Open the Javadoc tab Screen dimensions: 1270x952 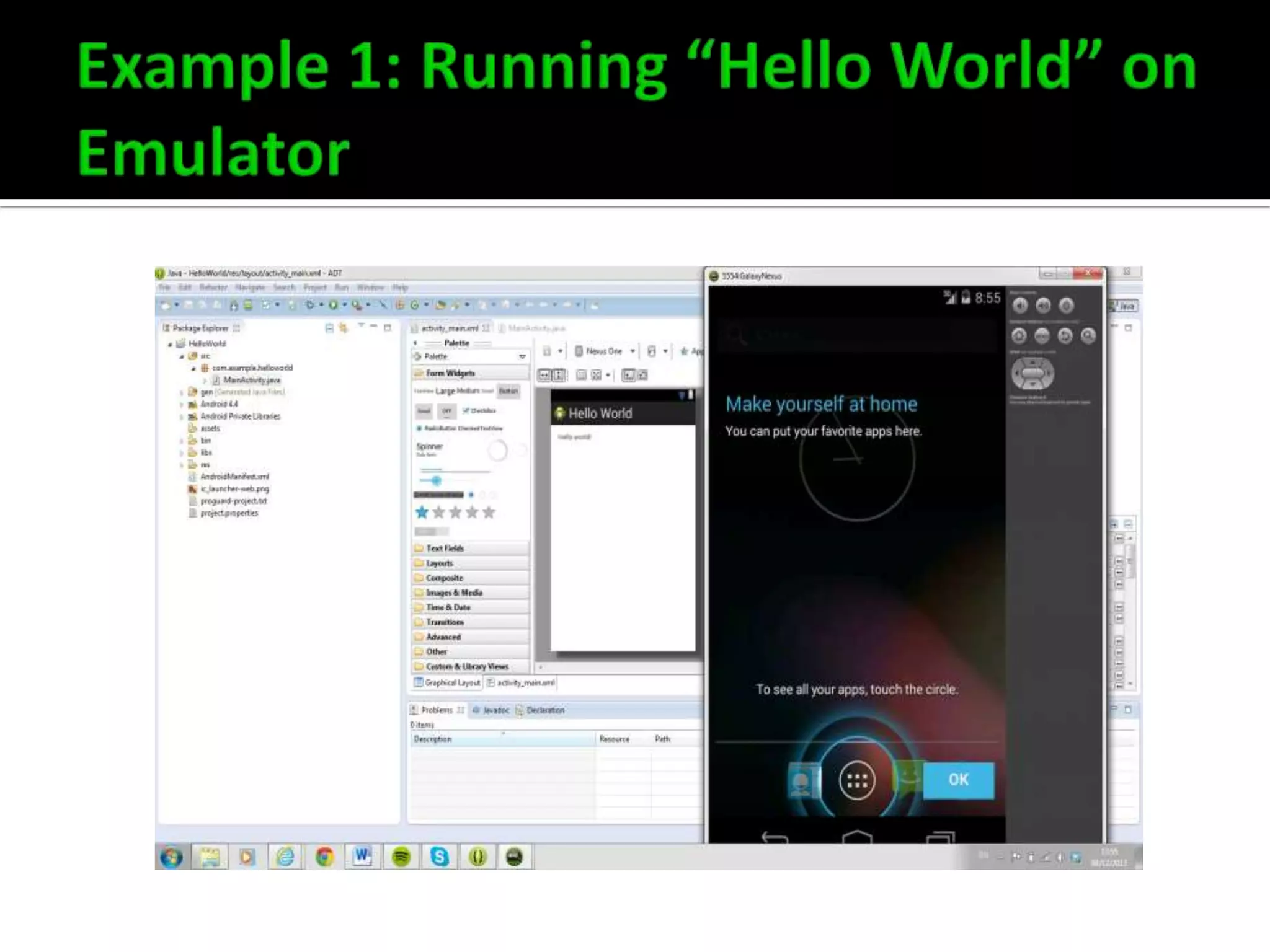[x=495, y=710]
